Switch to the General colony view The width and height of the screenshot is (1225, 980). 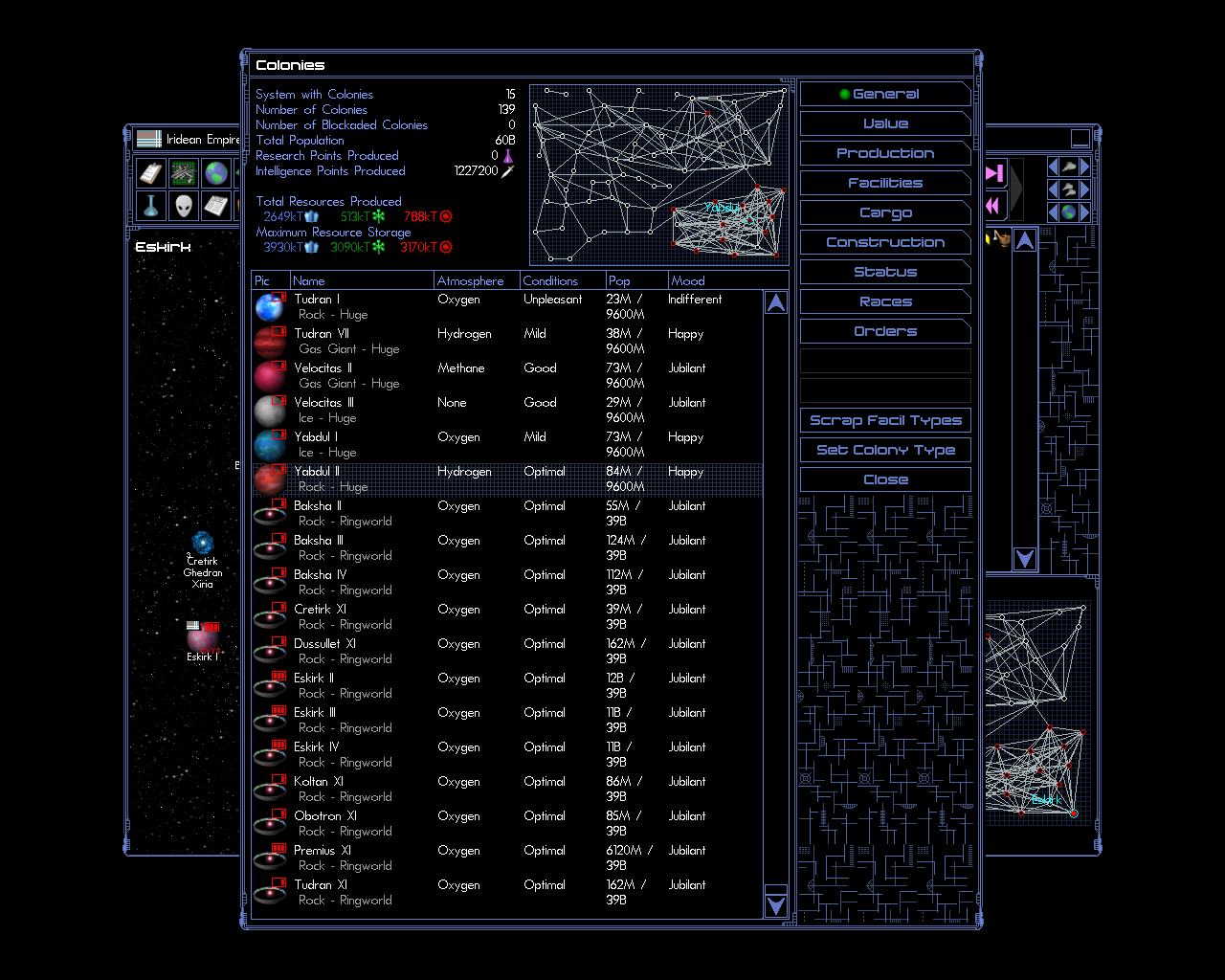(x=885, y=94)
